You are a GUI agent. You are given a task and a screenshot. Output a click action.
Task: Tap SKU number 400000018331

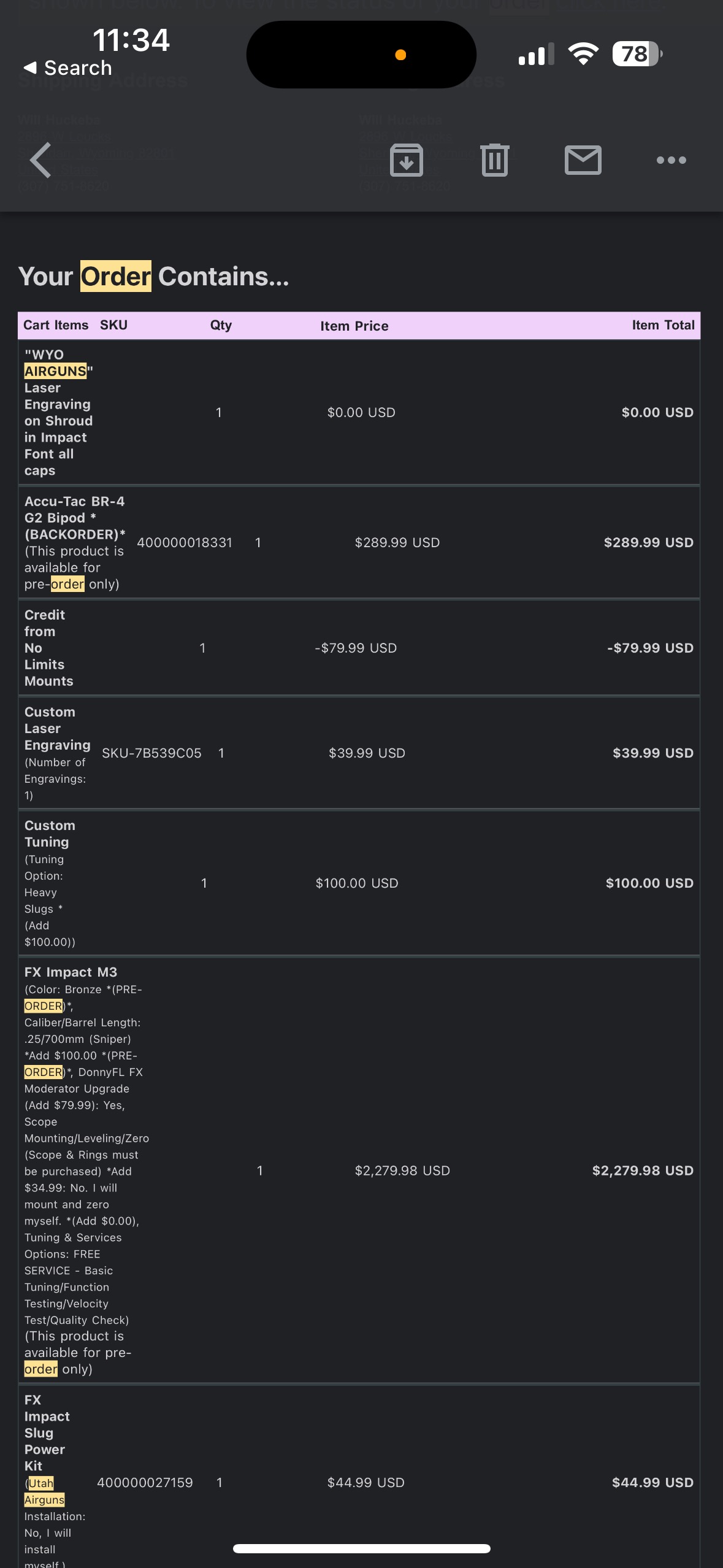[x=185, y=542]
